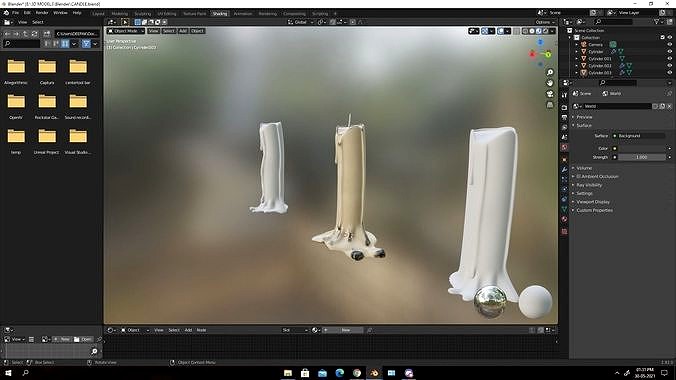This screenshot has height=380, width=676.
Task: Open the Render menu
Action: [x=42, y=13]
